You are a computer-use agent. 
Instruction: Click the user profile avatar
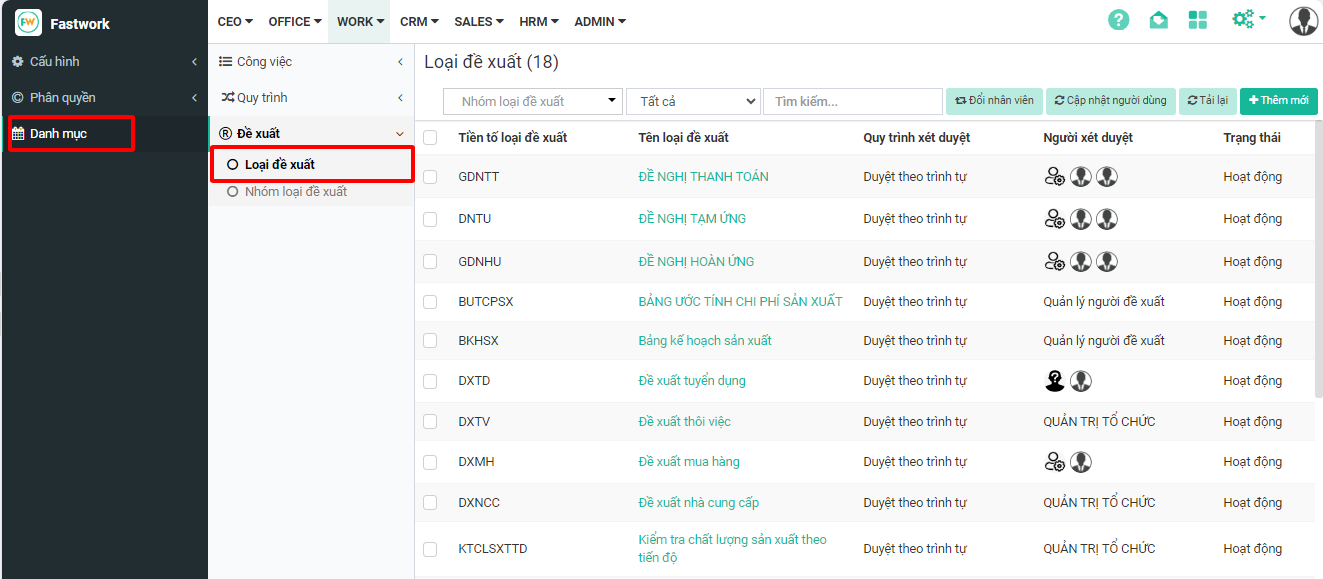[x=1303, y=21]
